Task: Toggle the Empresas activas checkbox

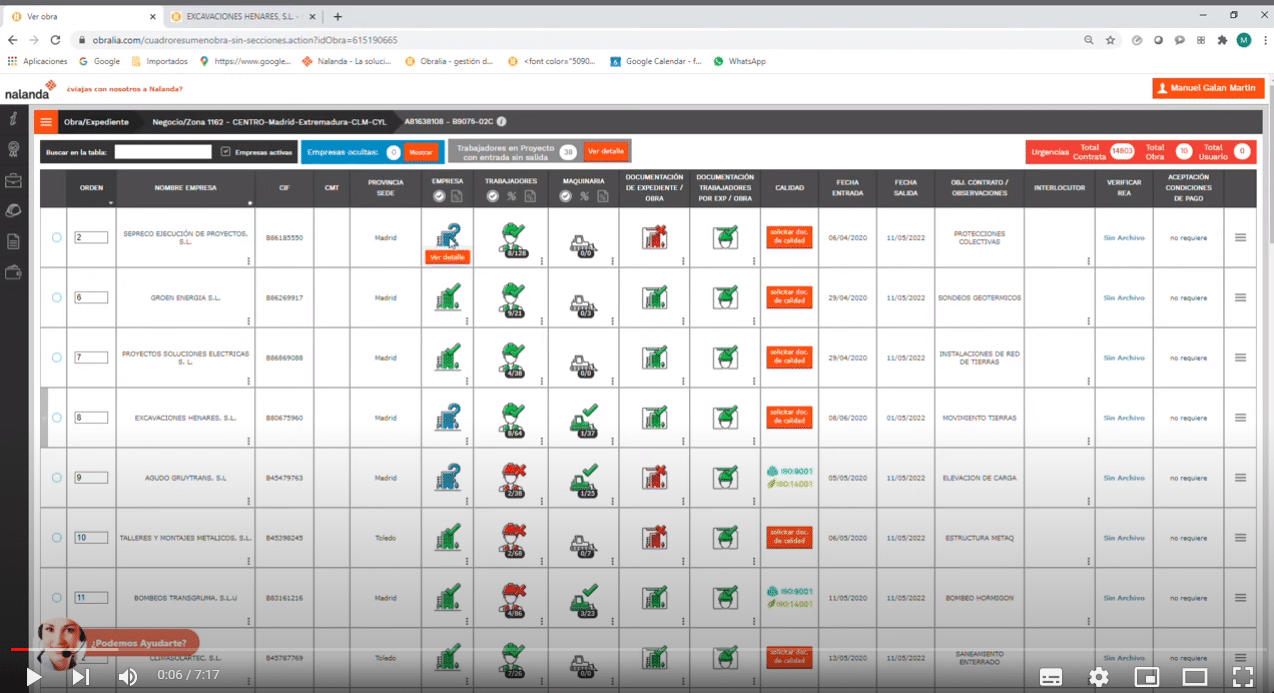Action: [225, 152]
